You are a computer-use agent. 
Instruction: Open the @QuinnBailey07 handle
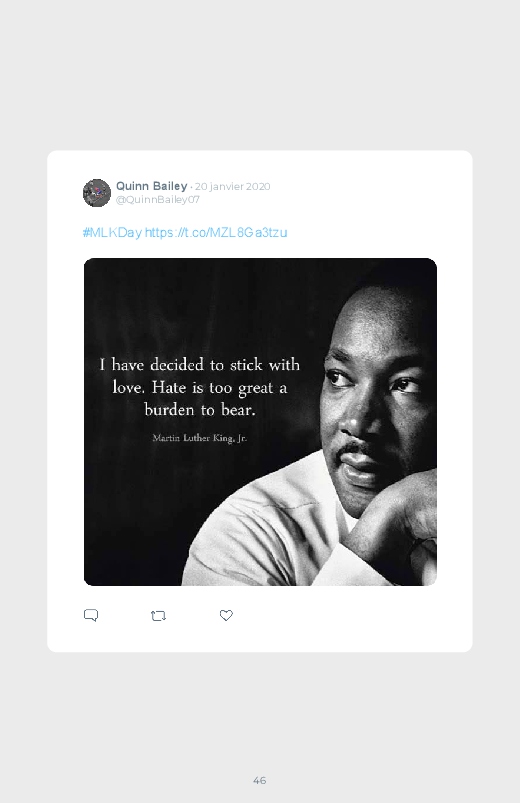coord(157,200)
